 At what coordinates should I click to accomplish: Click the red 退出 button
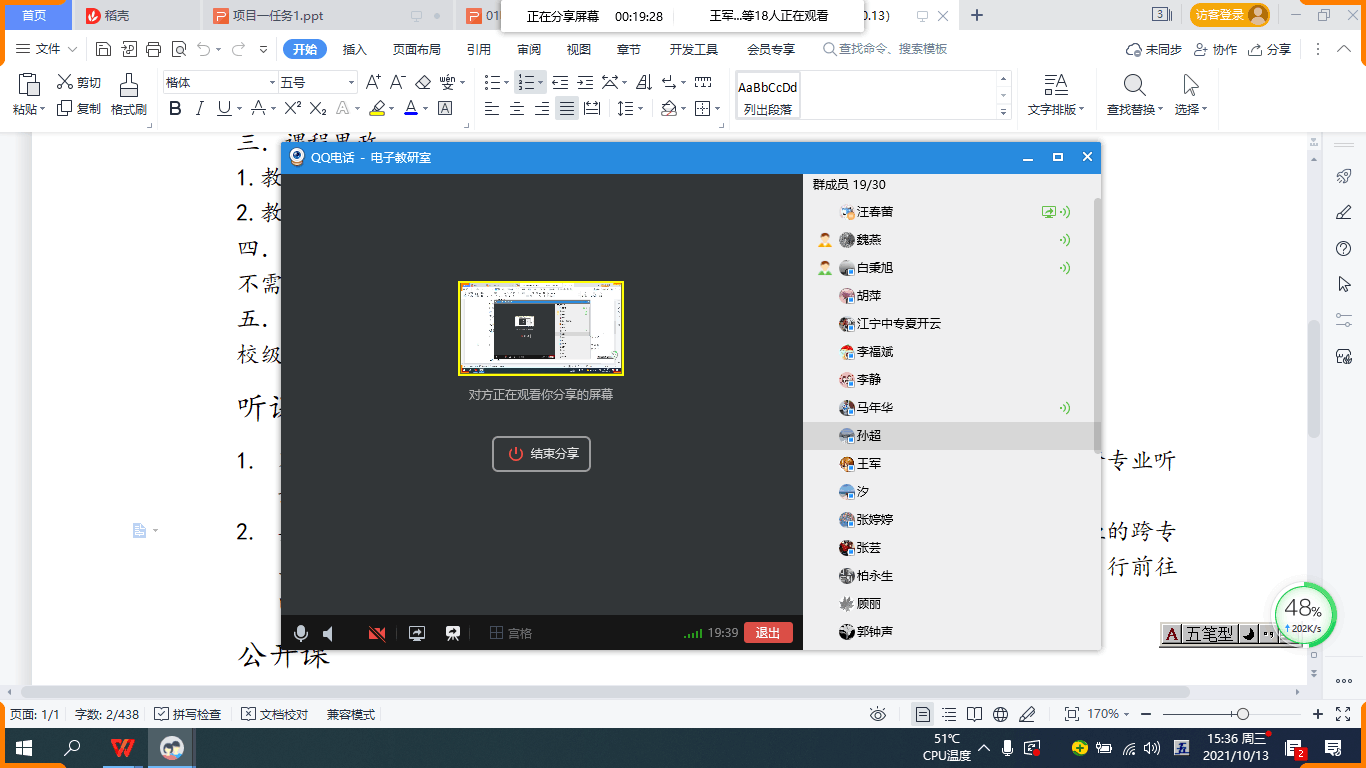768,633
